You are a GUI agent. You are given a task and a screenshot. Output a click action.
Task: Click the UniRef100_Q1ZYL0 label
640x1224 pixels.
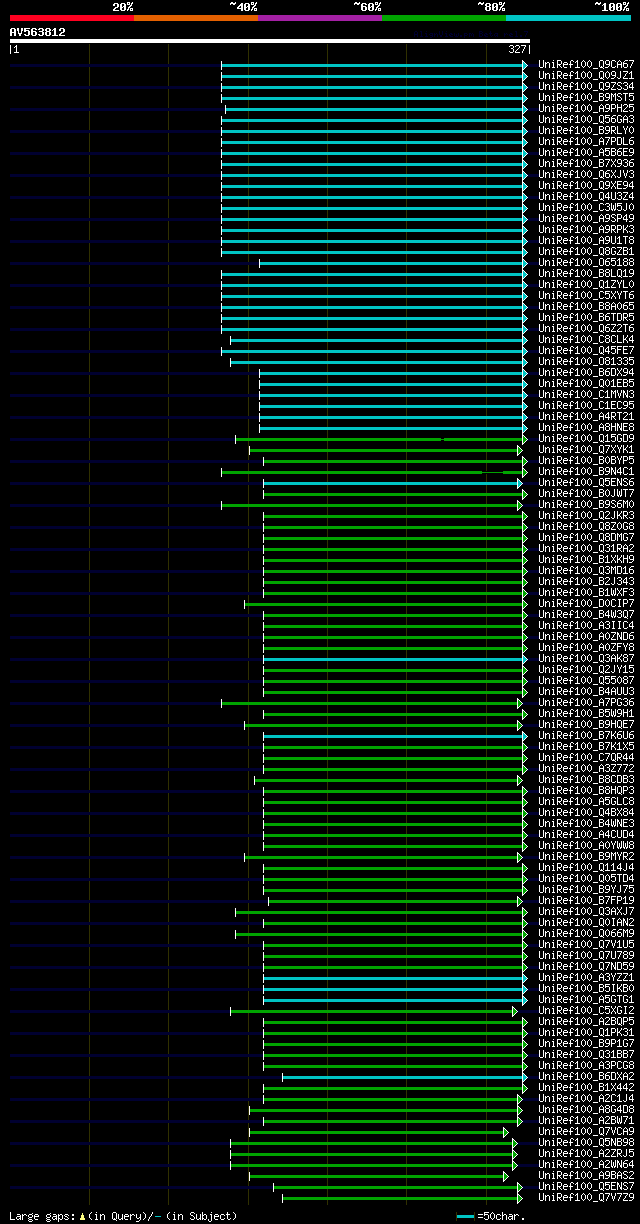(586, 284)
